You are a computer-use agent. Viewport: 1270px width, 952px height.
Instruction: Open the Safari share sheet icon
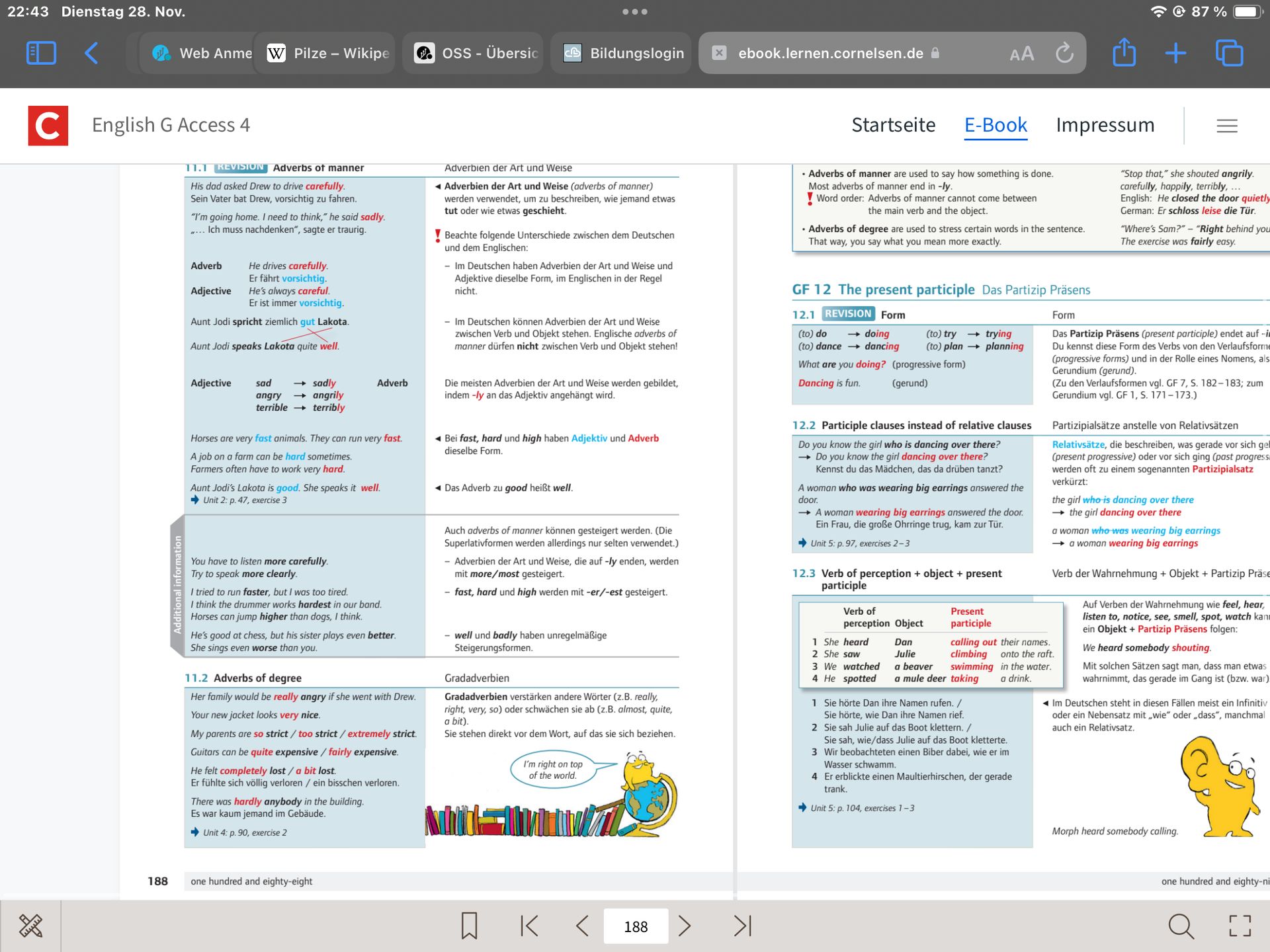tap(1124, 53)
